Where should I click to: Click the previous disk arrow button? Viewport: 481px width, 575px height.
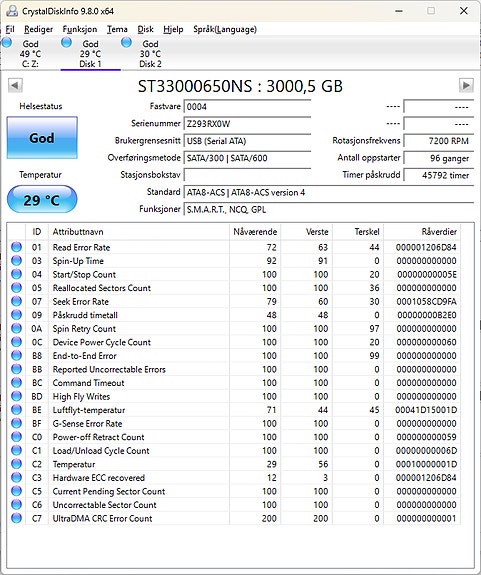pyautogui.click(x=15, y=85)
